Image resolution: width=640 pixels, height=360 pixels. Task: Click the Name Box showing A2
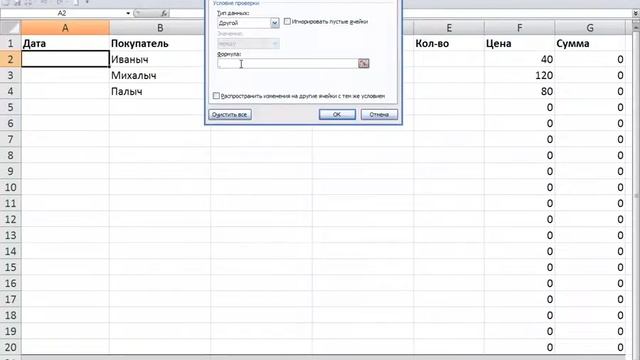62,13
